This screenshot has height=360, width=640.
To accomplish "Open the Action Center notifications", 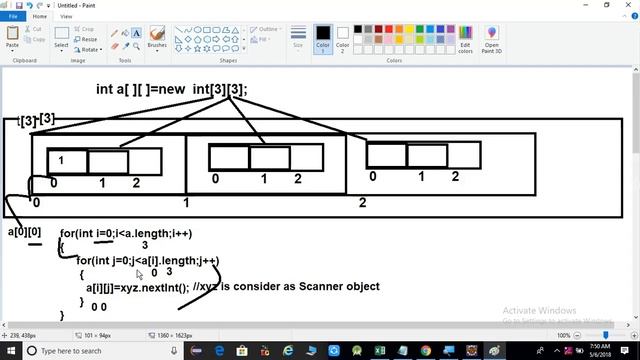I will [625, 351].
